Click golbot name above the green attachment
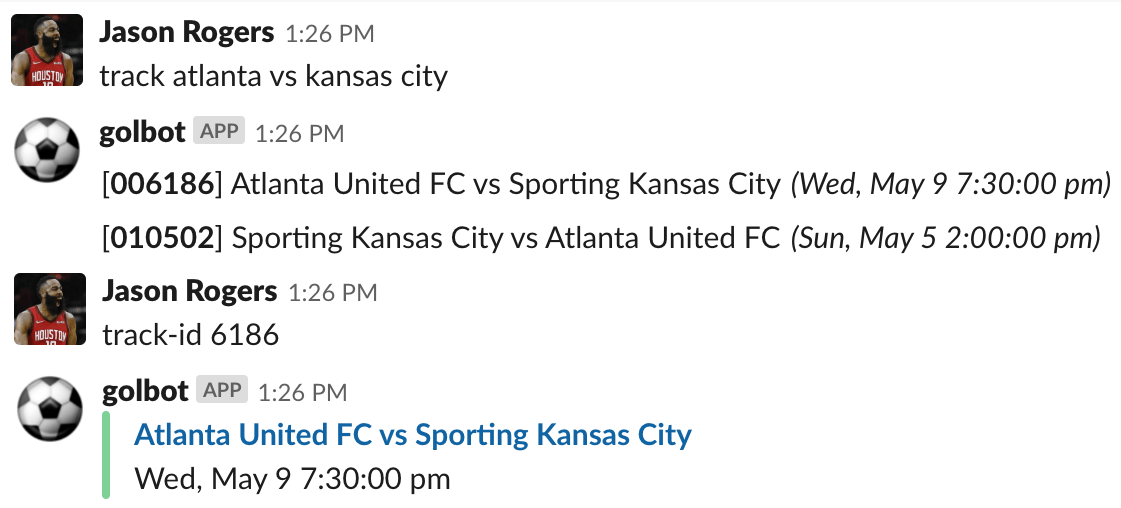Viewport: 1121px width, 508px height. (x=145, y=391)
